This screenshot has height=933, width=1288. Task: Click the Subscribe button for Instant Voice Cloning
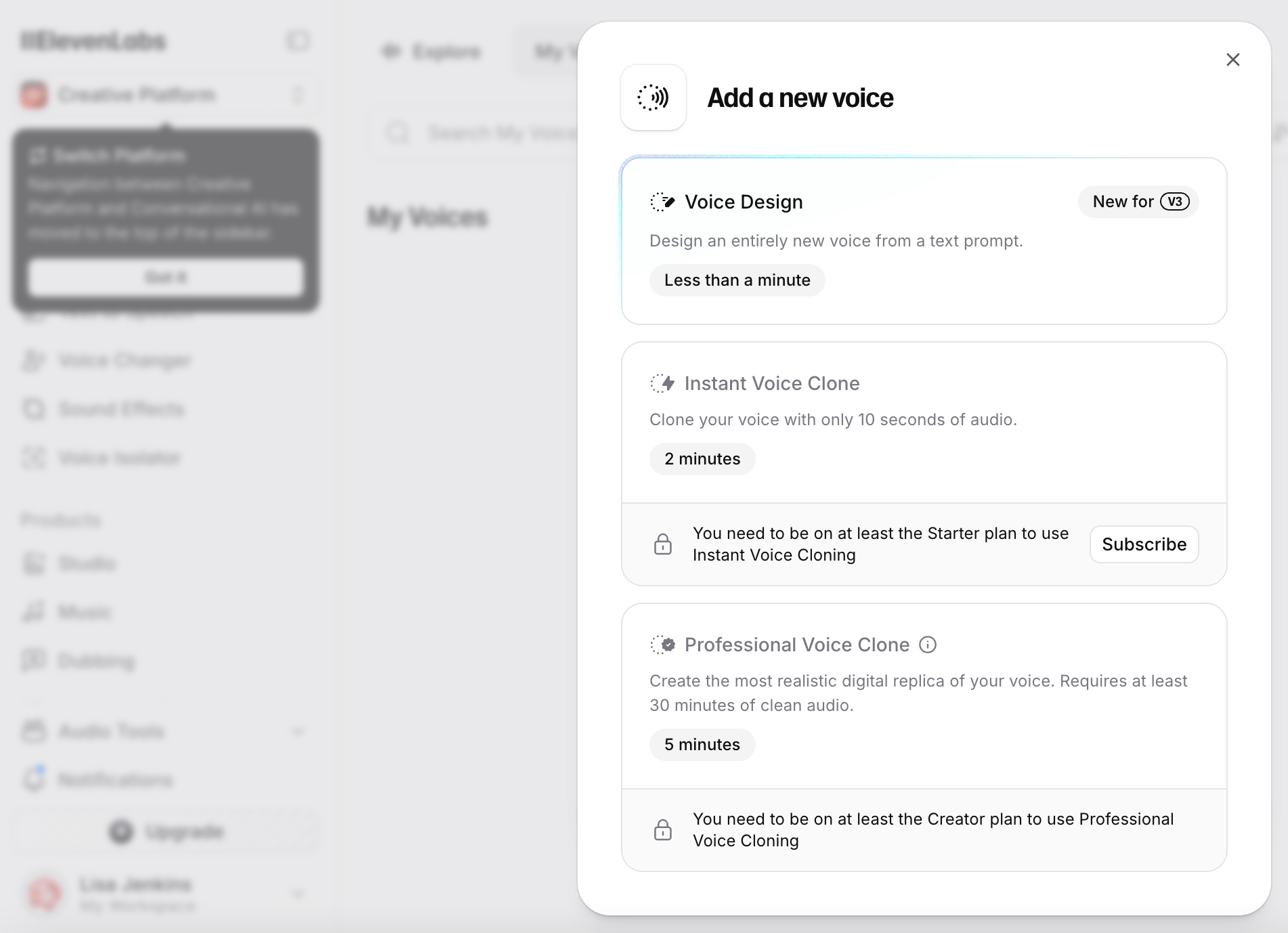coord(1144,544)
